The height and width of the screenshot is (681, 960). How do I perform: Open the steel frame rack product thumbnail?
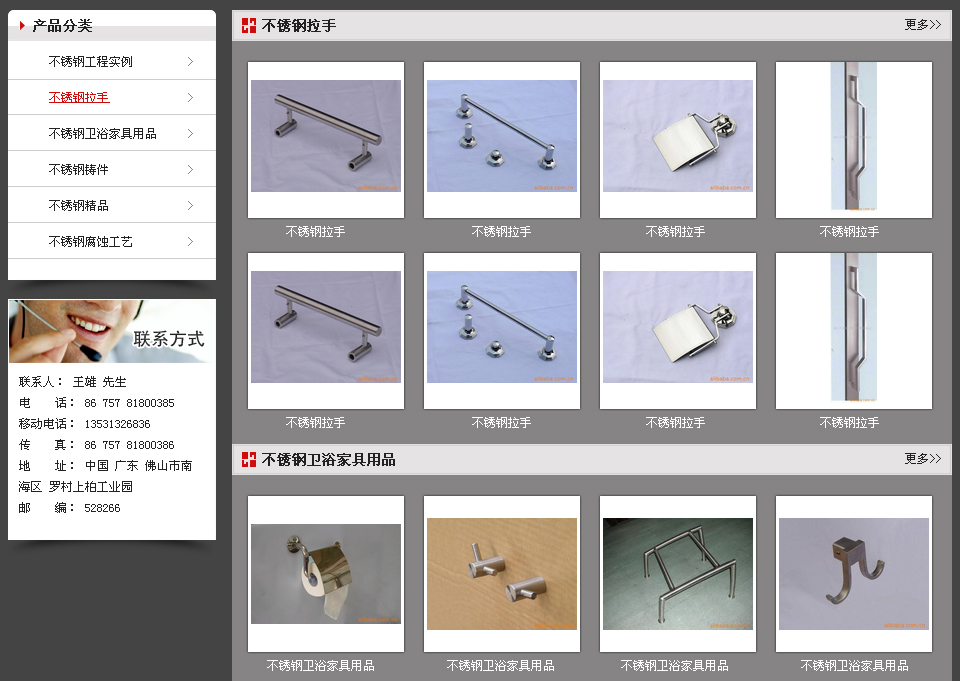click(678, 574)
